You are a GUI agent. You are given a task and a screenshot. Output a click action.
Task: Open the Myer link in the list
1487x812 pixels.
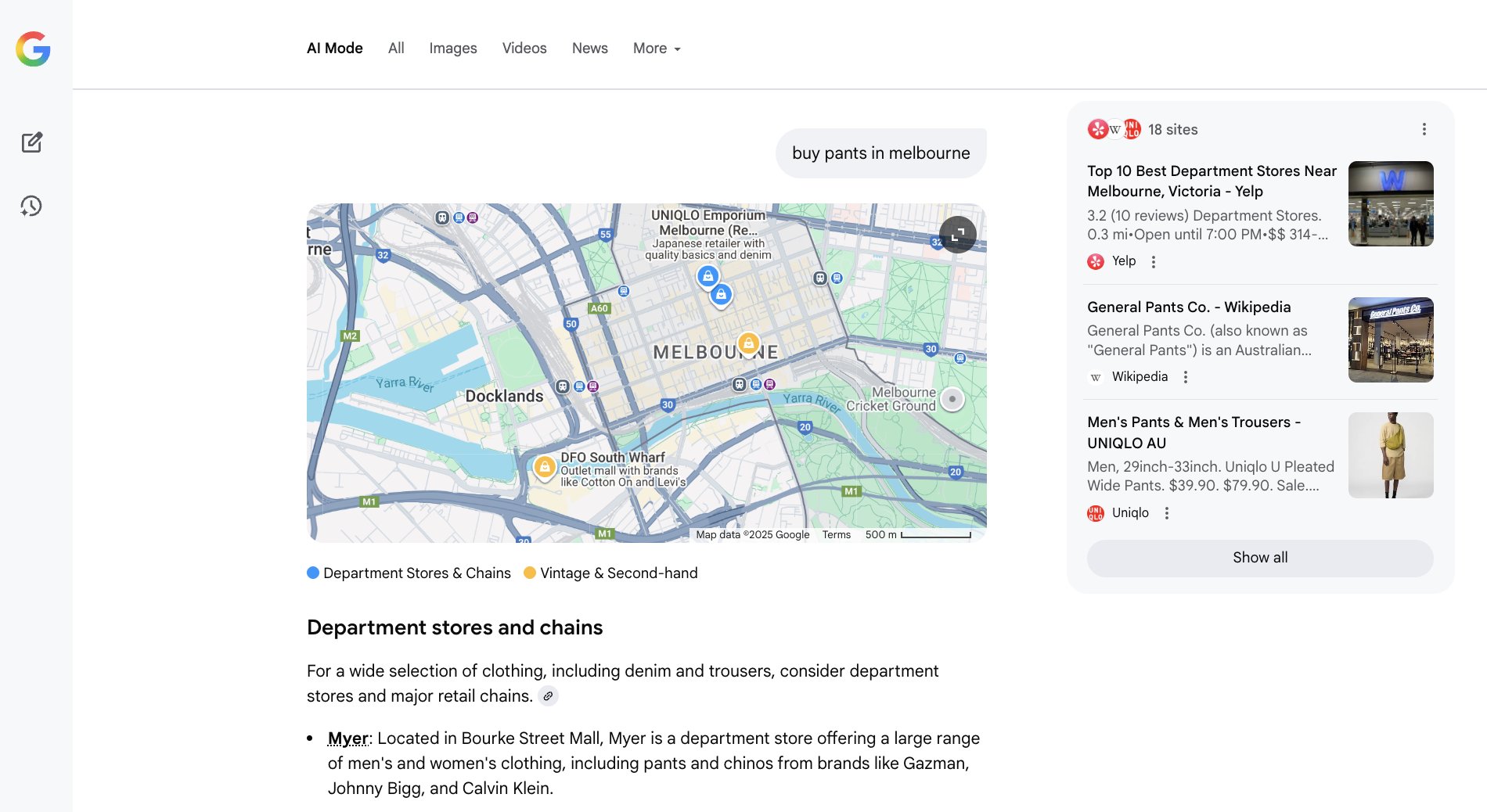click(x=347, y=738)
